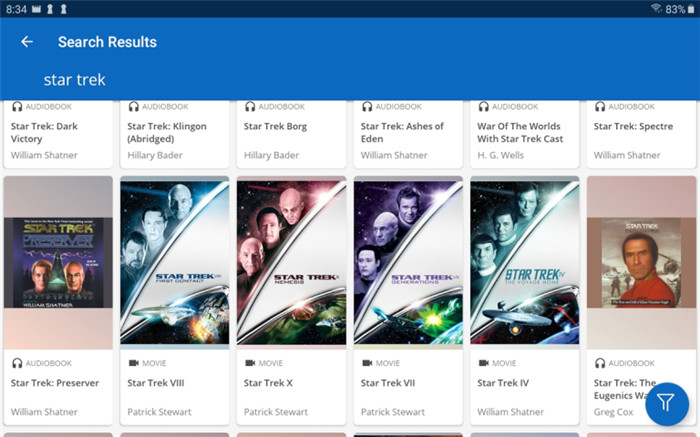
Task: Tap the headphones icon on Star Trek: Preserver card
Action: click(17, 363)
